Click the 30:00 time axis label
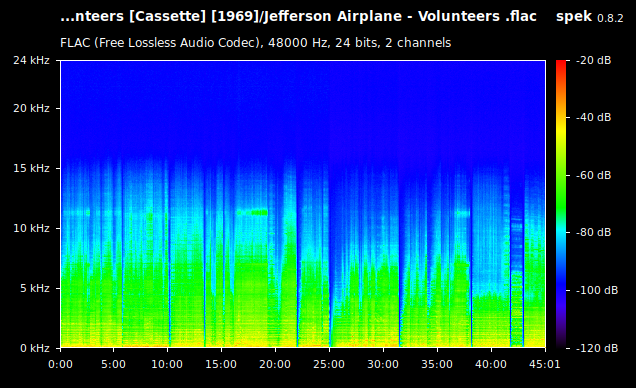 [383, 364]
